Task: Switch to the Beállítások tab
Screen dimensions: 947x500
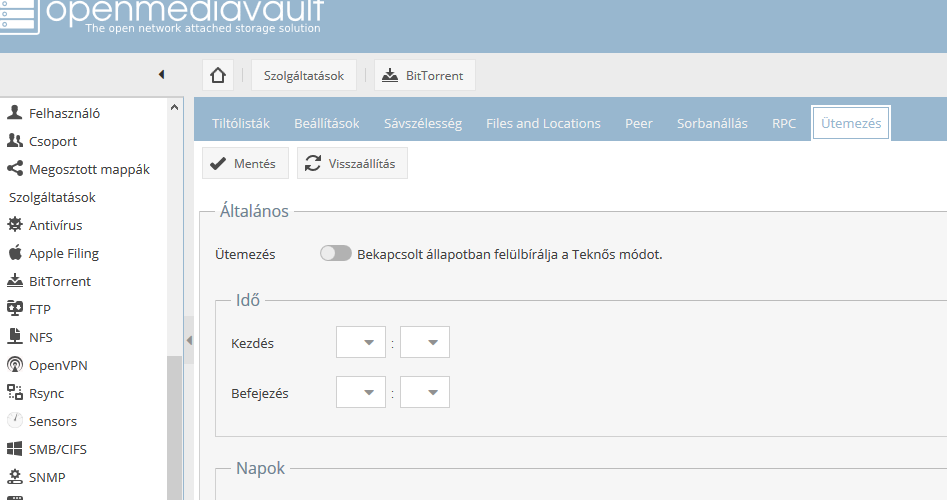Action: coord(327,123)
